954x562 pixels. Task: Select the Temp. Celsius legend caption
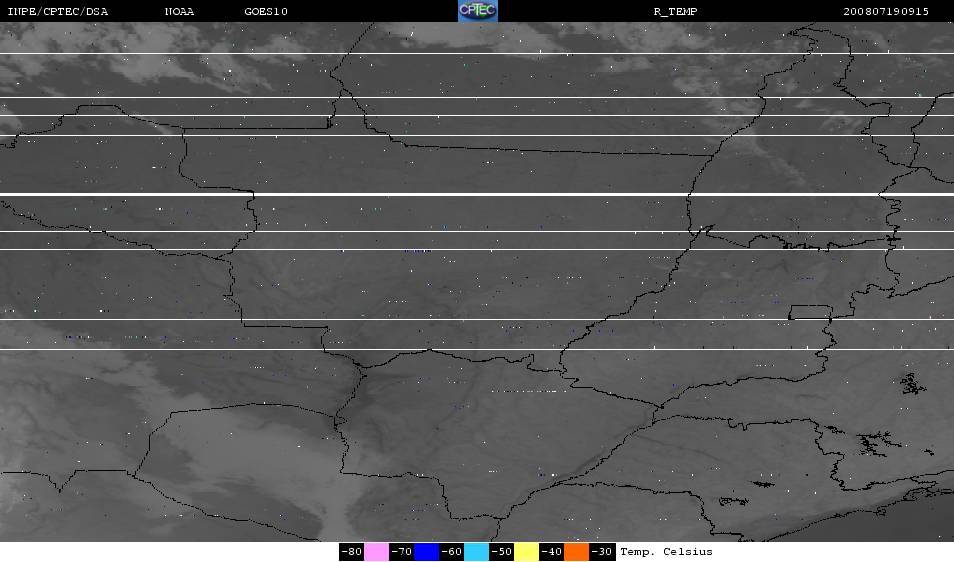coord(666,552)
